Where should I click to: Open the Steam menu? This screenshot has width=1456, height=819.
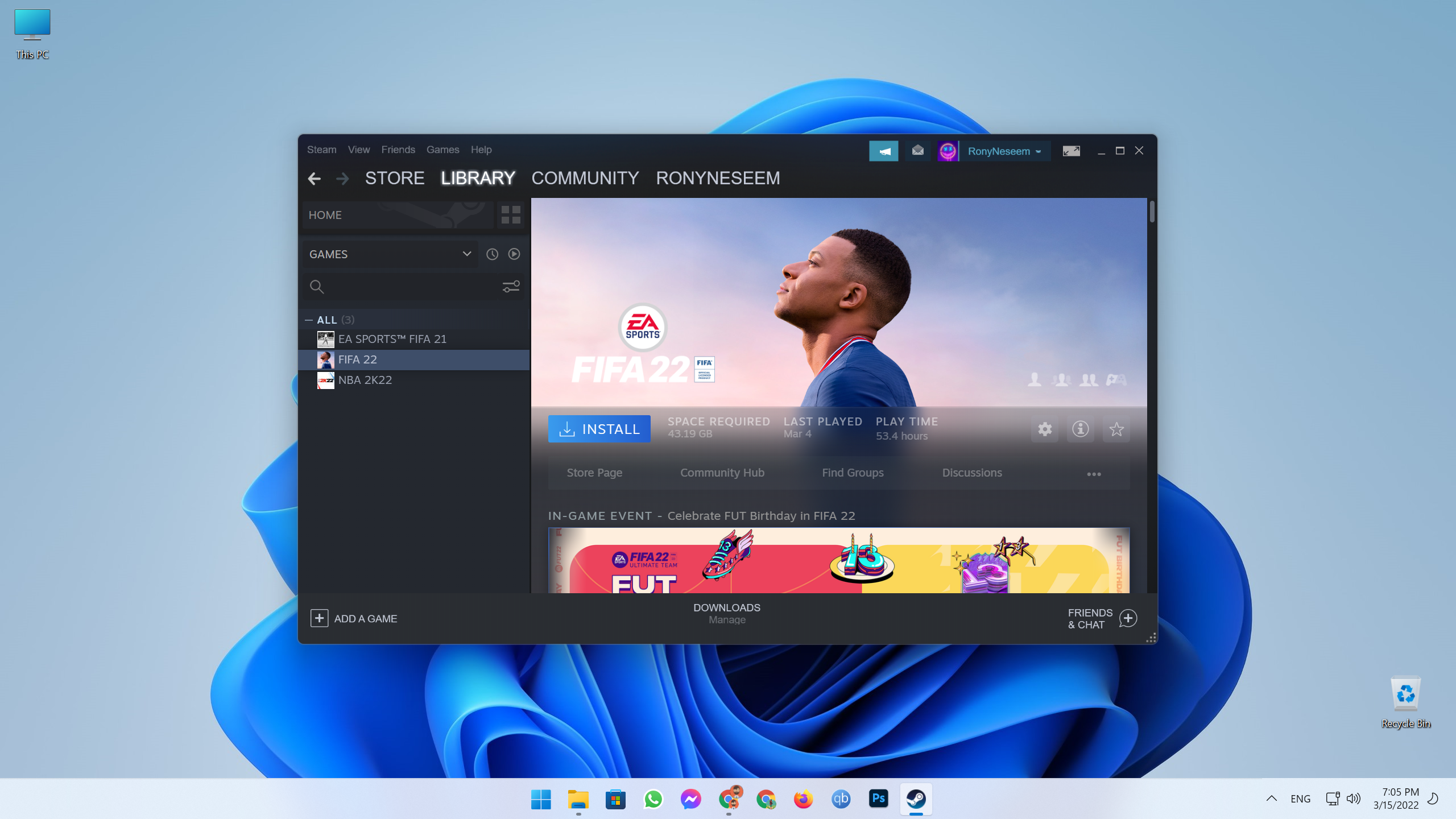click(x=322, y=150)
